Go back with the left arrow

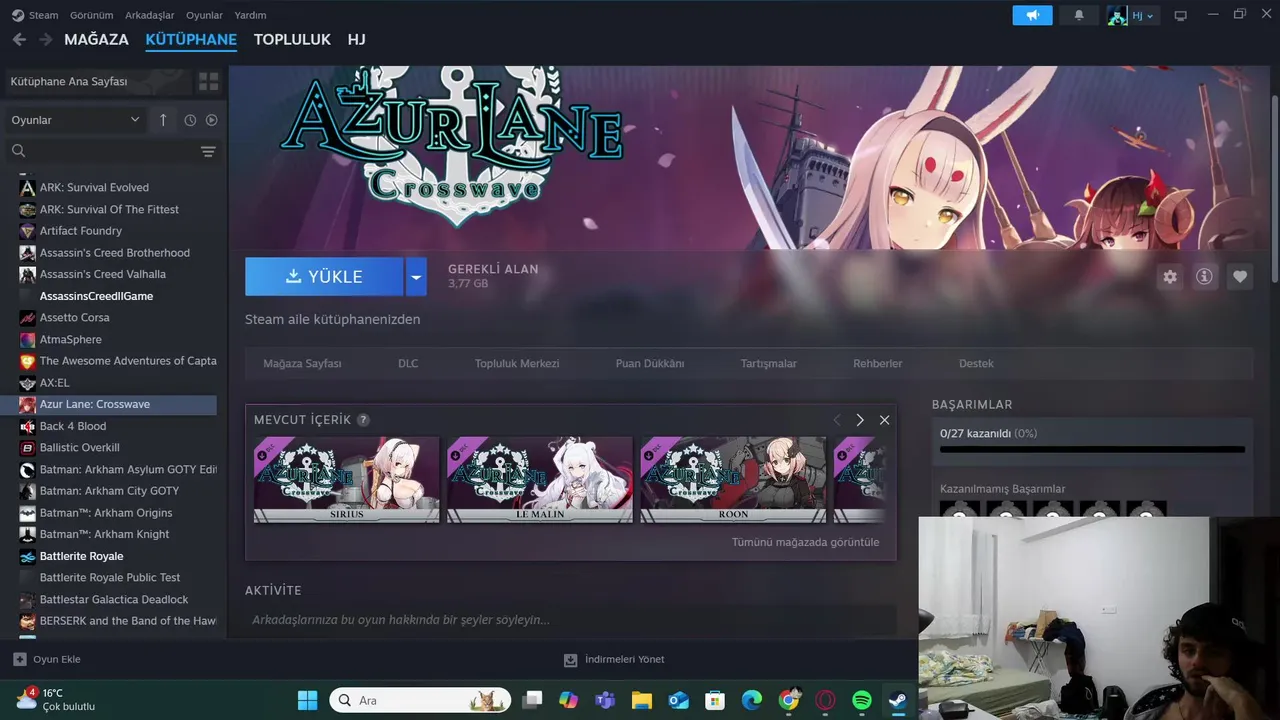click(x=19, y=40)
